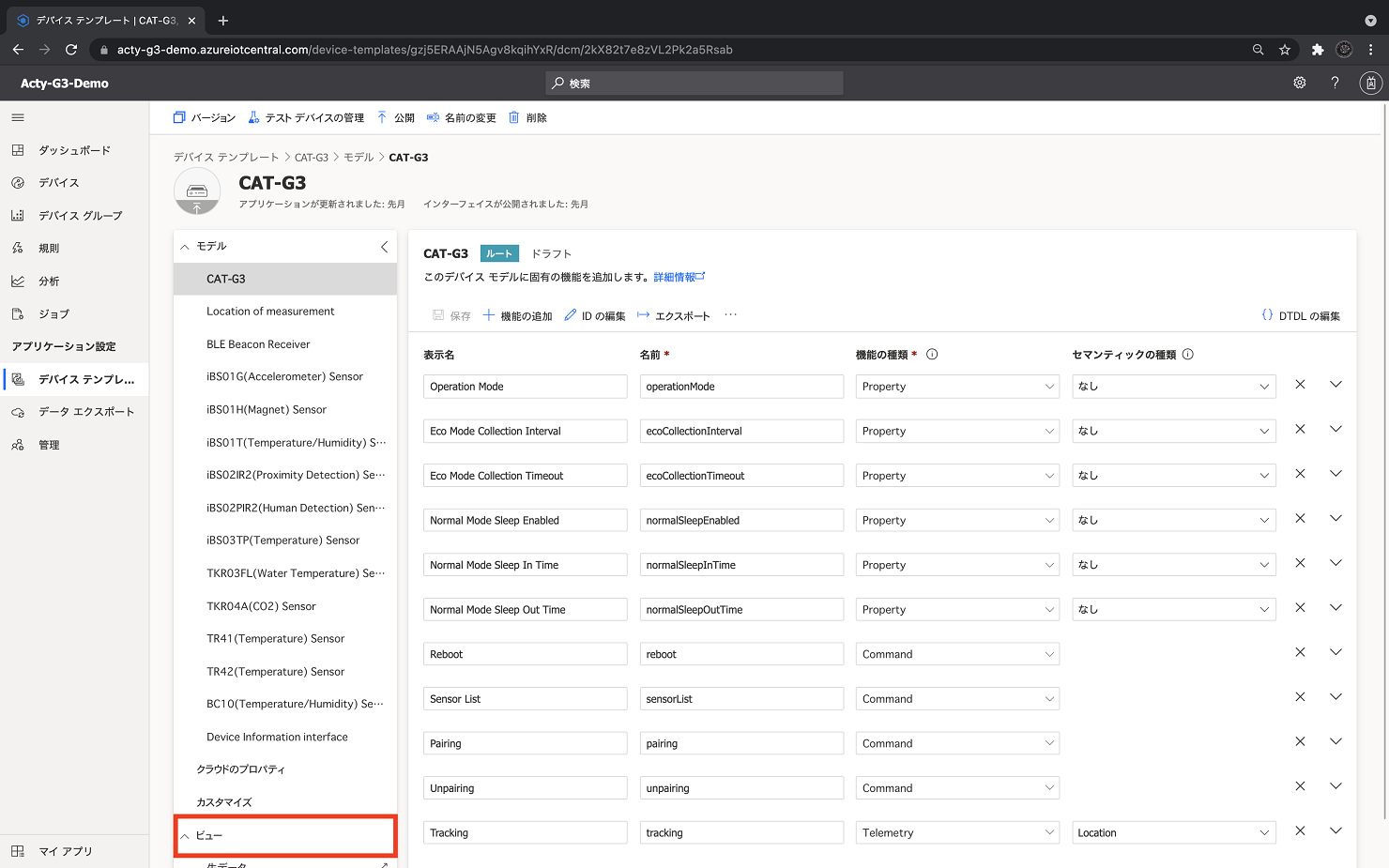1389x868 pixels.
Task: Click the ID の編集 button
Action: pos(595,316)
